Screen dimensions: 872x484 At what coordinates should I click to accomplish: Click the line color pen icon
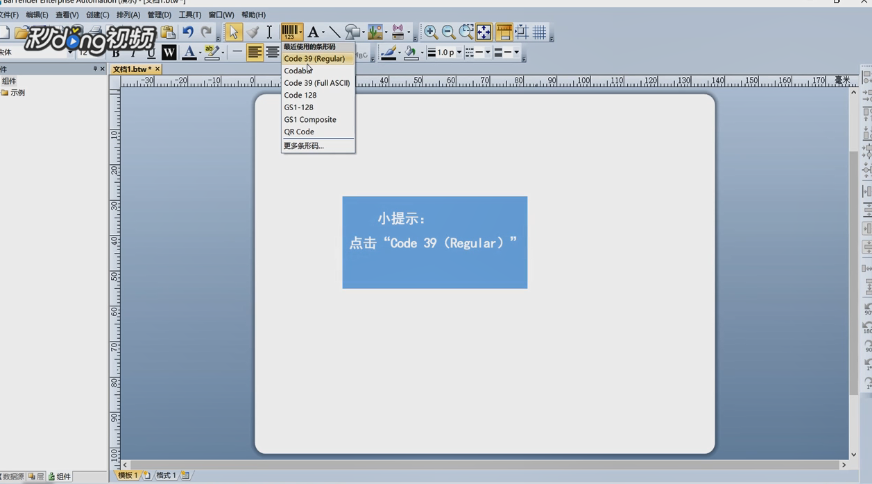point(389,52)
